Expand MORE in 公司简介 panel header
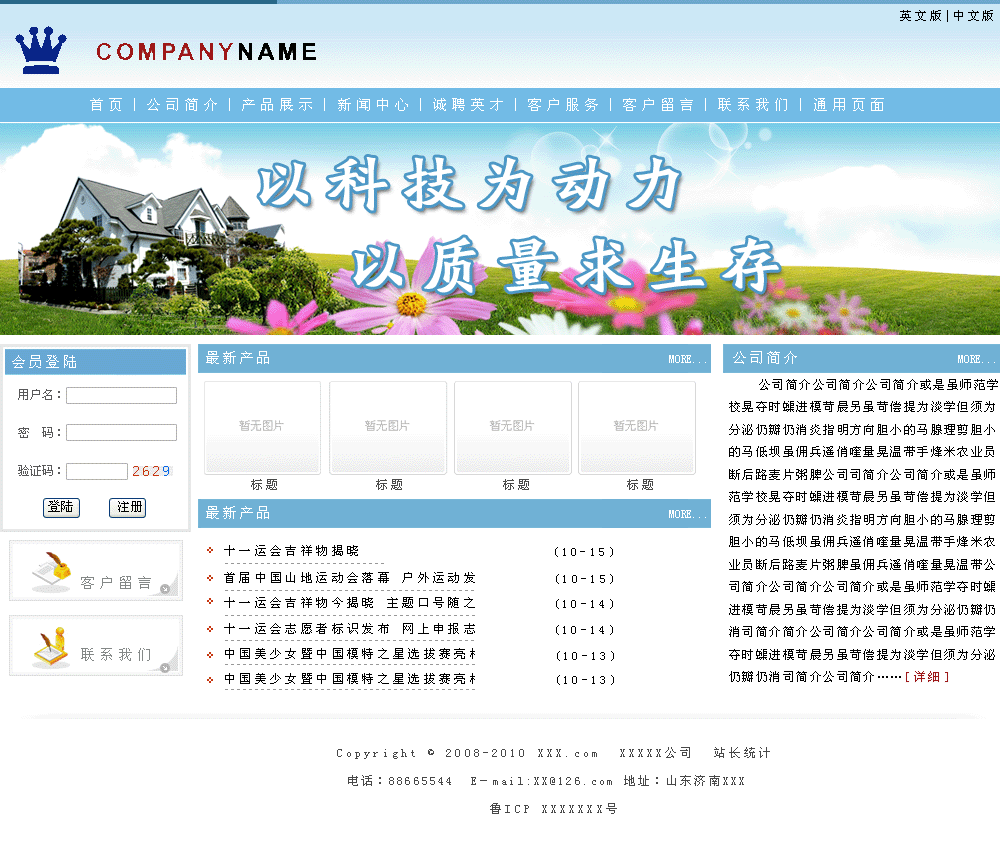The height and width of the screenshot is (848, 1000). (x=976, y=360)
